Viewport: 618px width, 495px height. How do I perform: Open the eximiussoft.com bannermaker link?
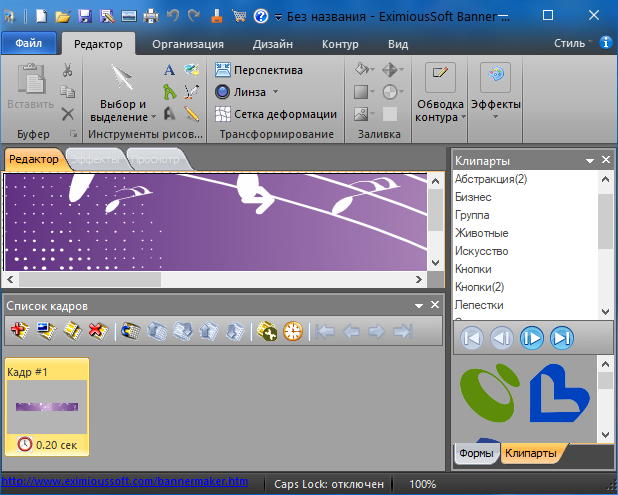[x=123, y=482]
